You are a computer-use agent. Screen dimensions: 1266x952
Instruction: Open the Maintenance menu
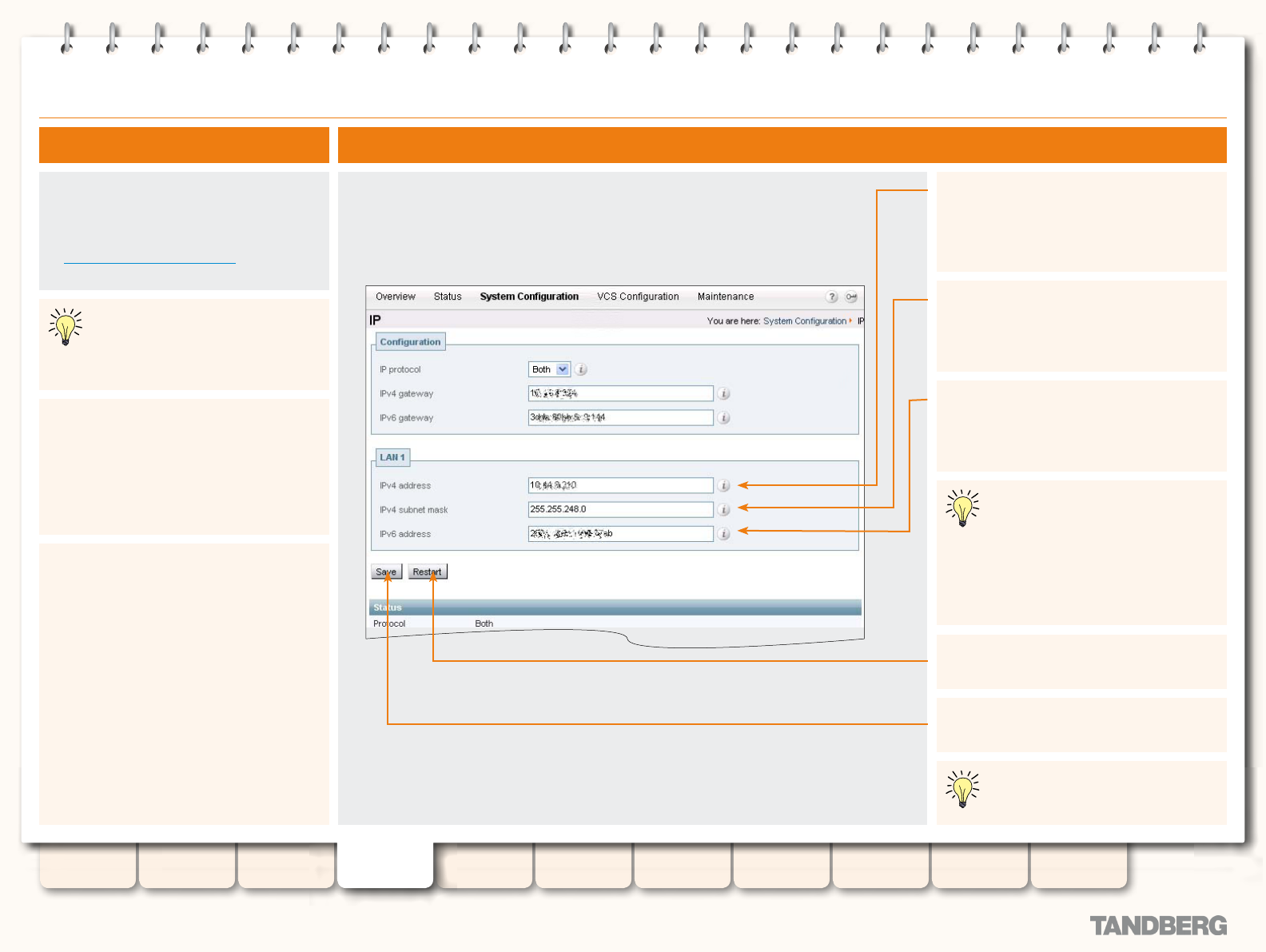726,297
